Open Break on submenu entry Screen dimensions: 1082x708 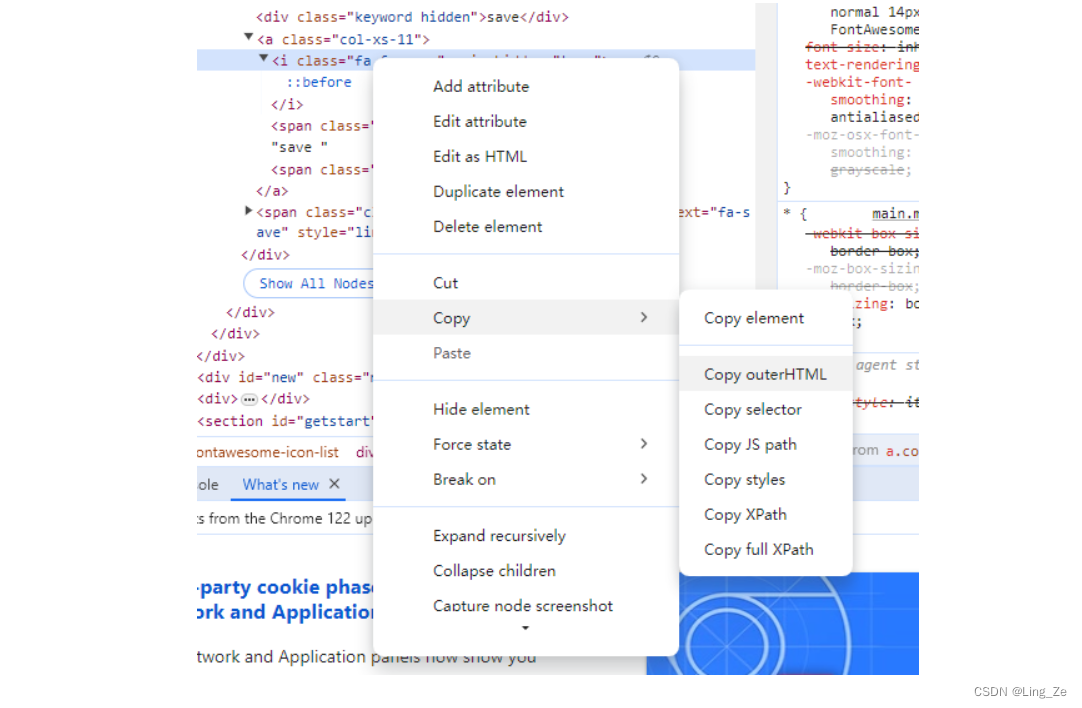(525, 480)
